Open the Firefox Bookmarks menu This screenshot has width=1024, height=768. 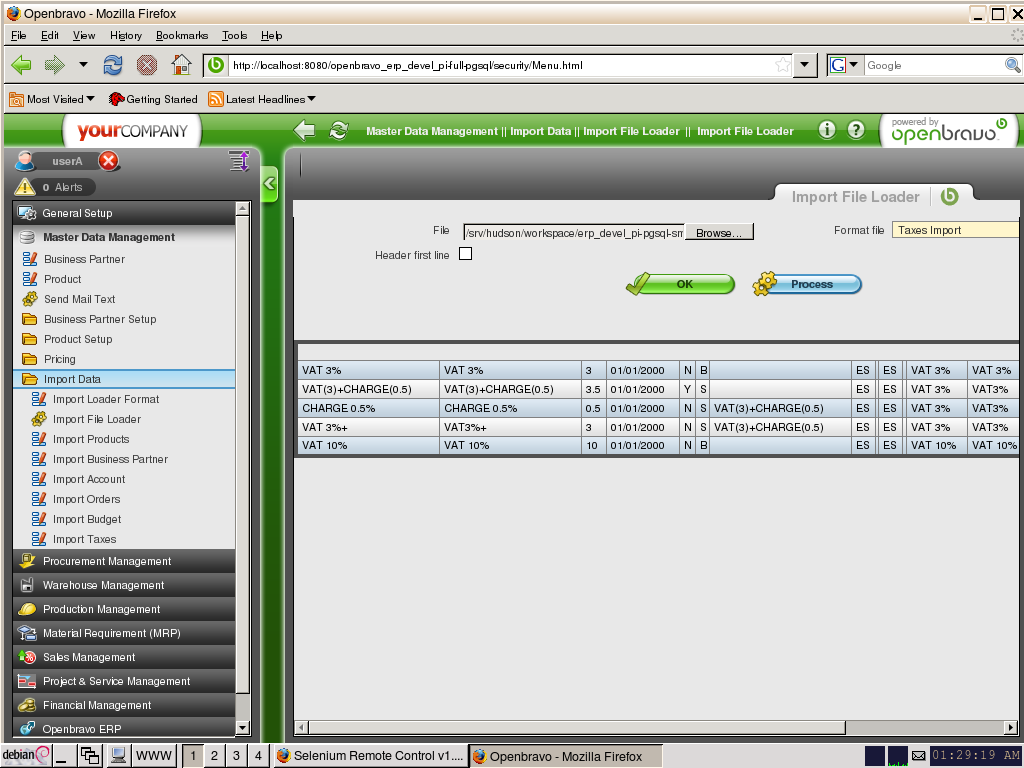click(x=182, y=35)
